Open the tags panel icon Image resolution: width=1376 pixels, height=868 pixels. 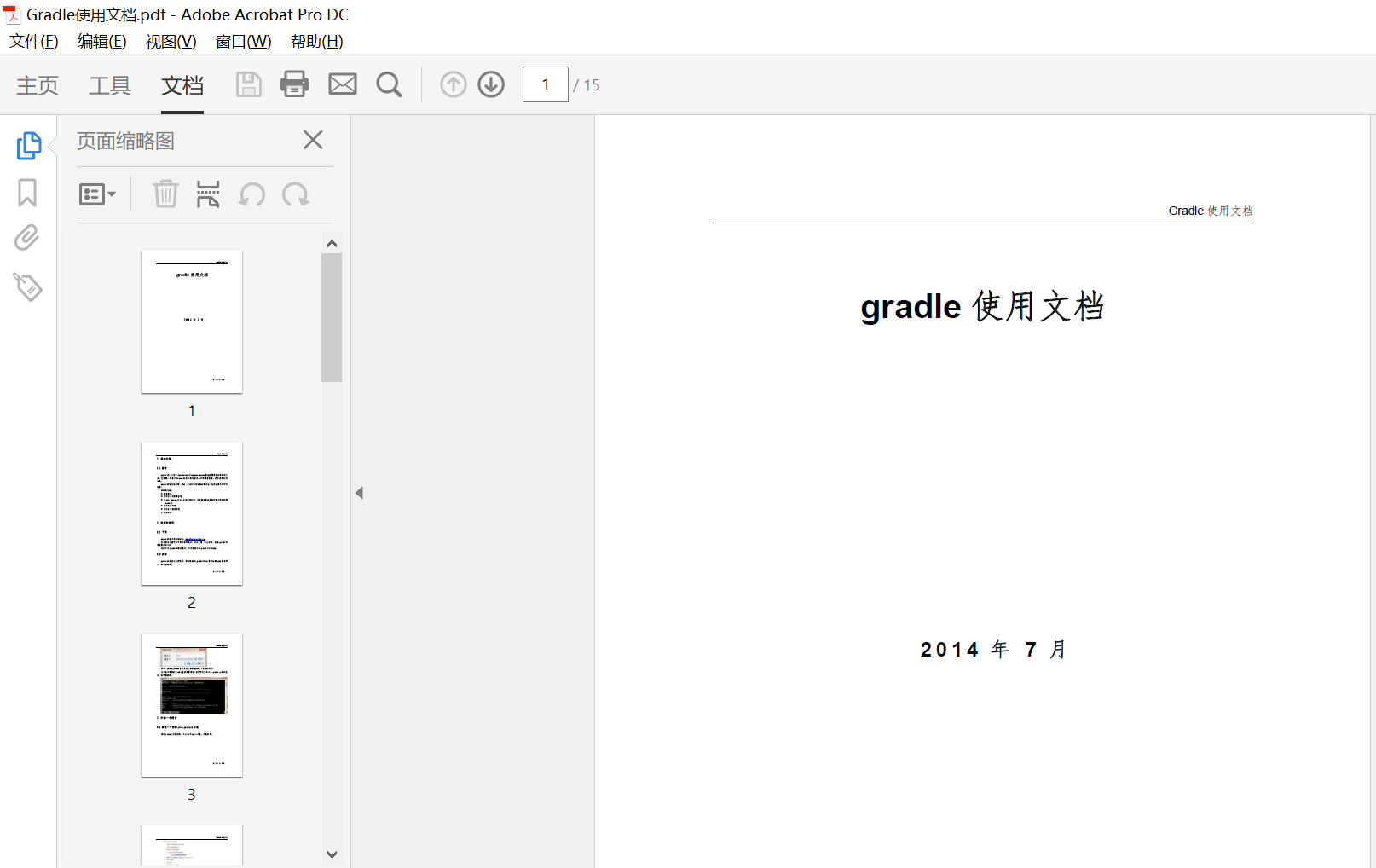coord(27,287)
